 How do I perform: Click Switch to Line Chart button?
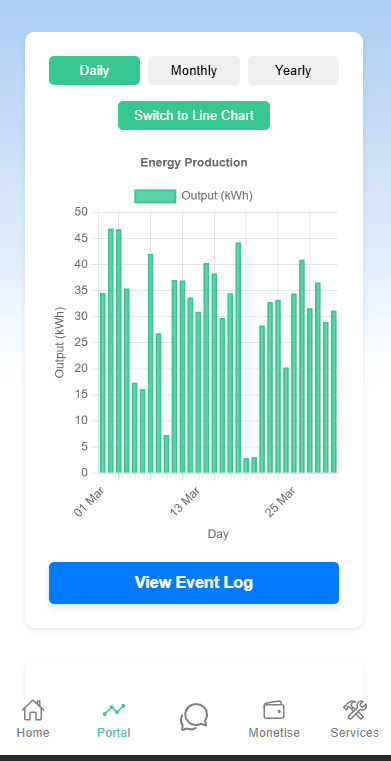click(194, 116)
